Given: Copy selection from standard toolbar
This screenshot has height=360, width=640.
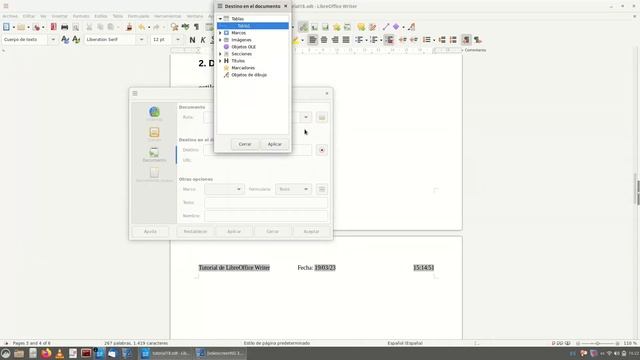Looking at the screenshot, I should click(x=100, y=27).
